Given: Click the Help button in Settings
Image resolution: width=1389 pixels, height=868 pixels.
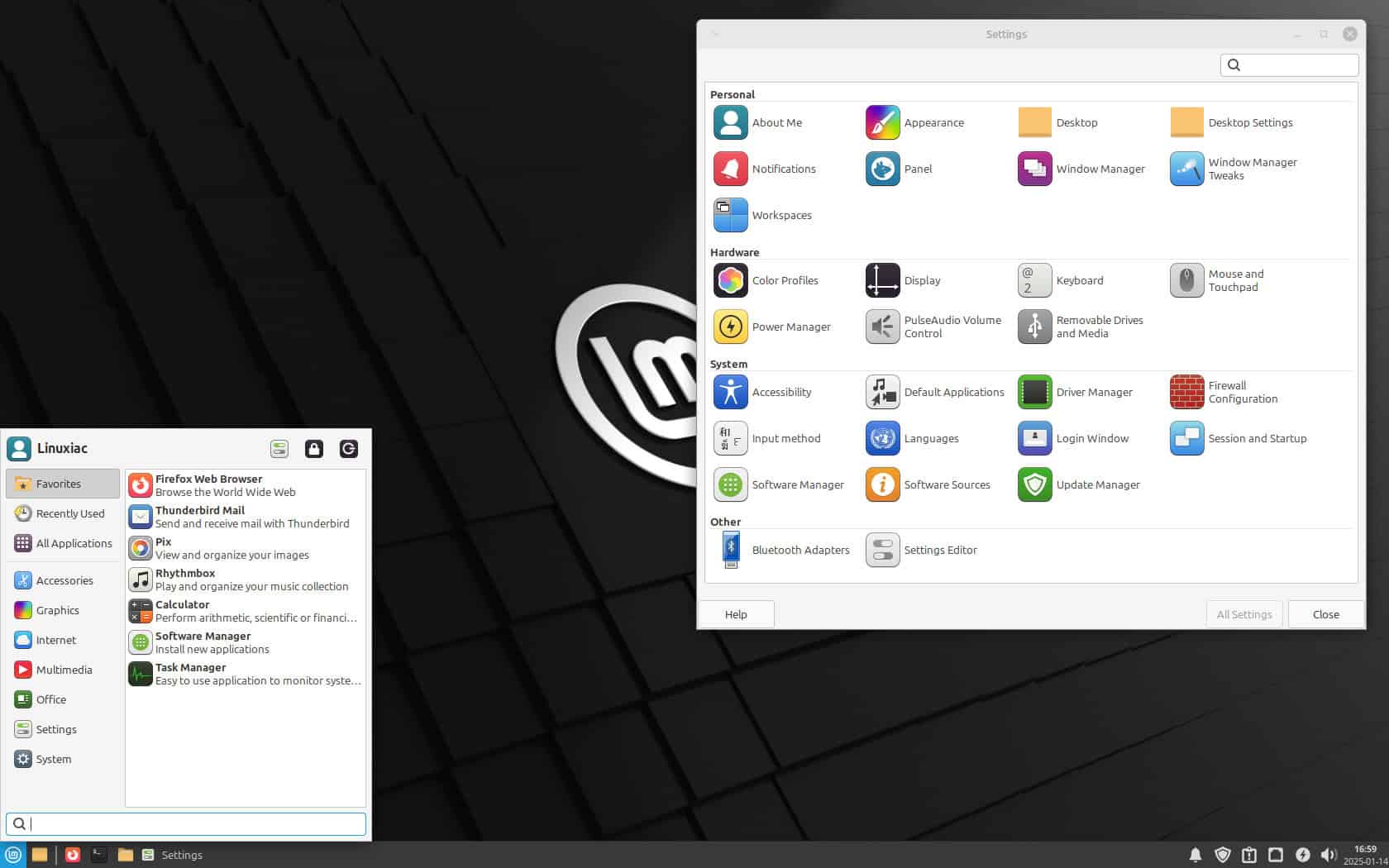Looking at the screenshot, I should click(736, 614).
